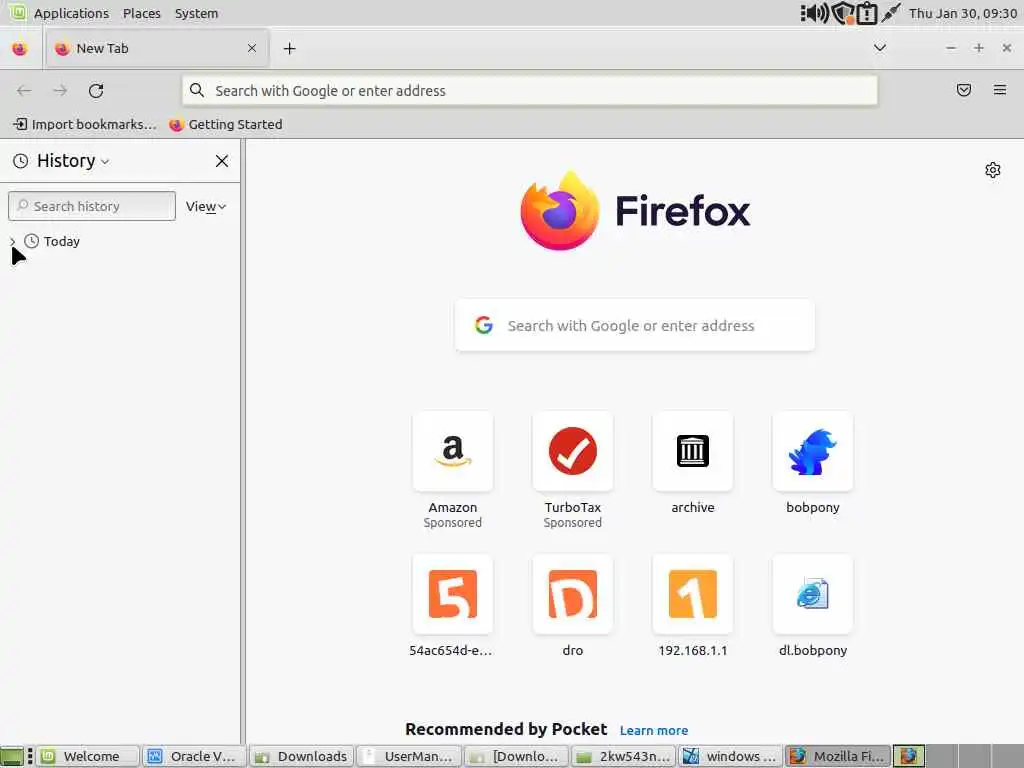Open the Getting Started bookmark
The image size is (1024, 768).
tap(226, 124)
